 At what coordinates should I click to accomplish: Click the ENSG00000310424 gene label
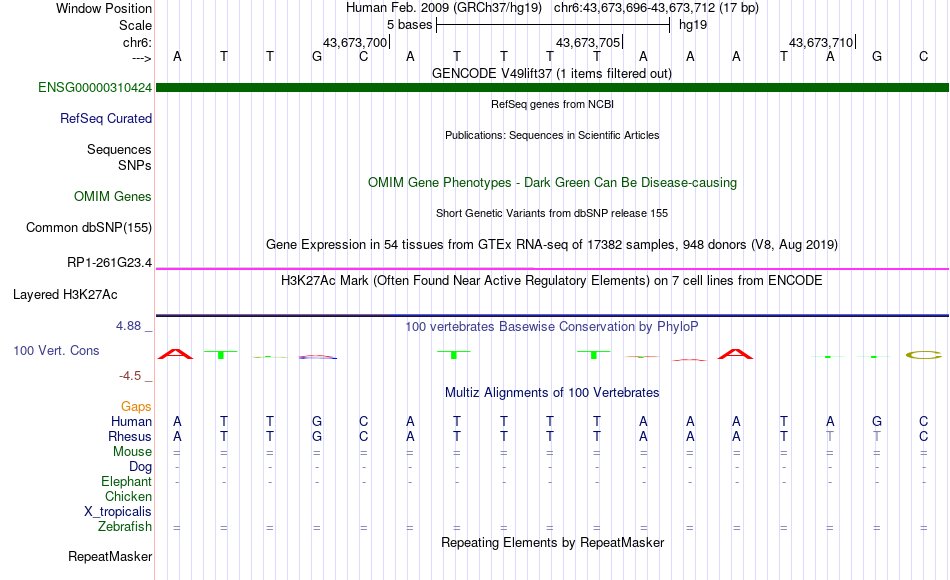(95, 87)
